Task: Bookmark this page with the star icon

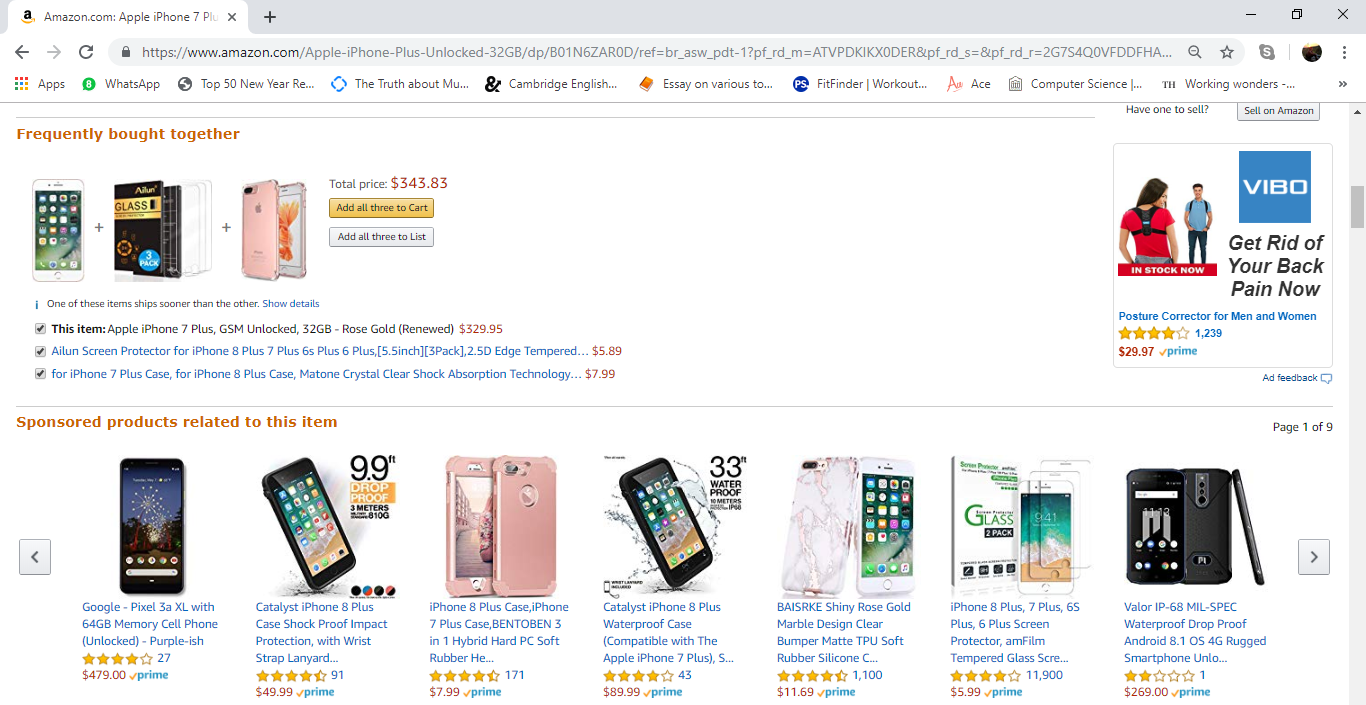Action: (1227, 52)
